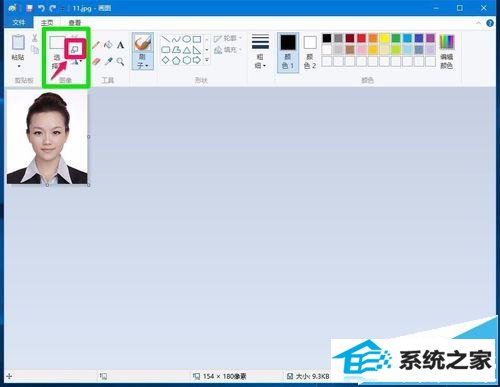Choose the Rectangle shape

[197, 40]
